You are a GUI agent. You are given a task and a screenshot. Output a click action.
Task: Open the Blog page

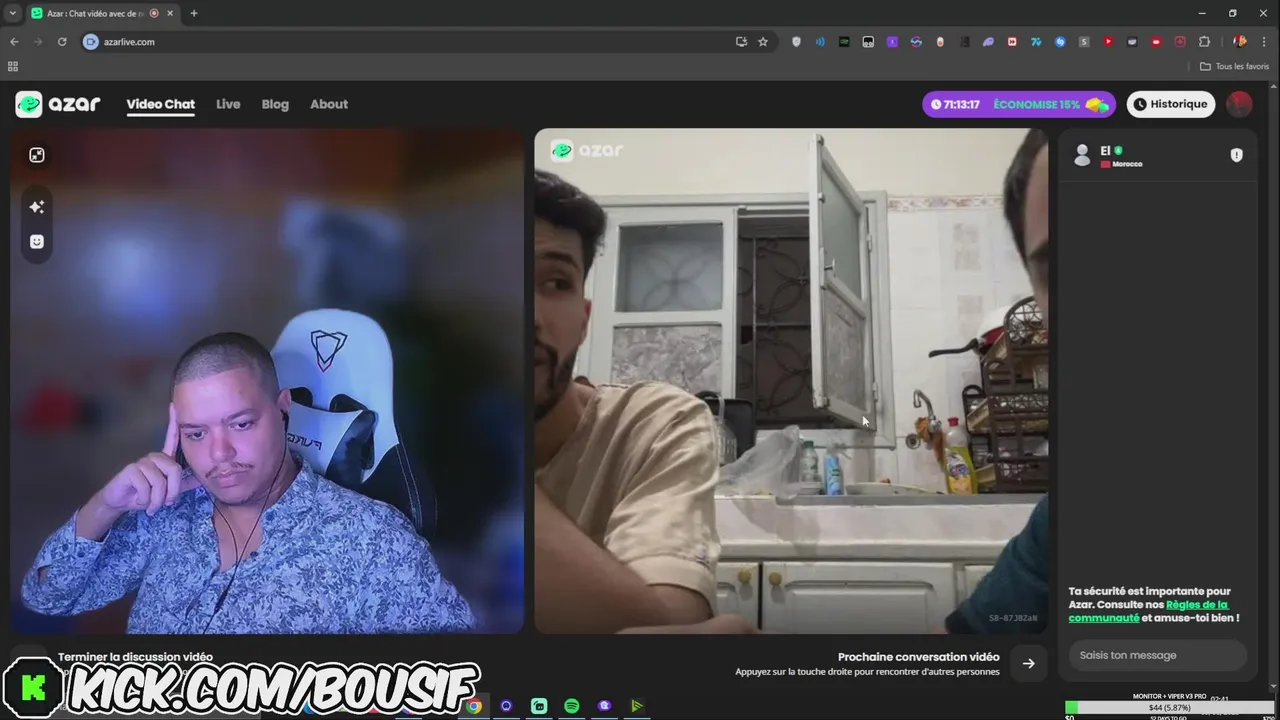tap(275, 104)
